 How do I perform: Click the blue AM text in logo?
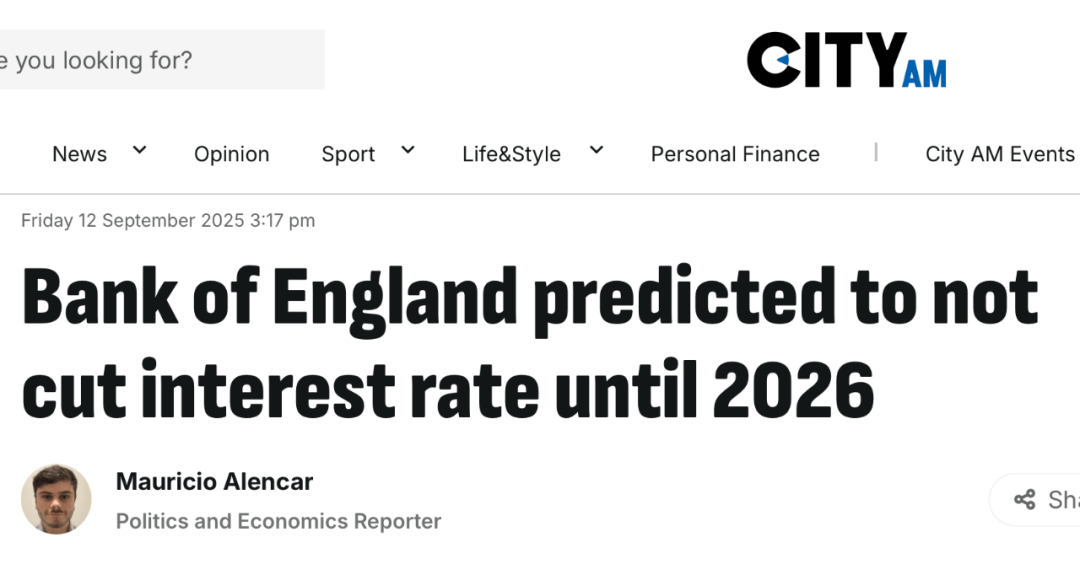pos(923,73)
